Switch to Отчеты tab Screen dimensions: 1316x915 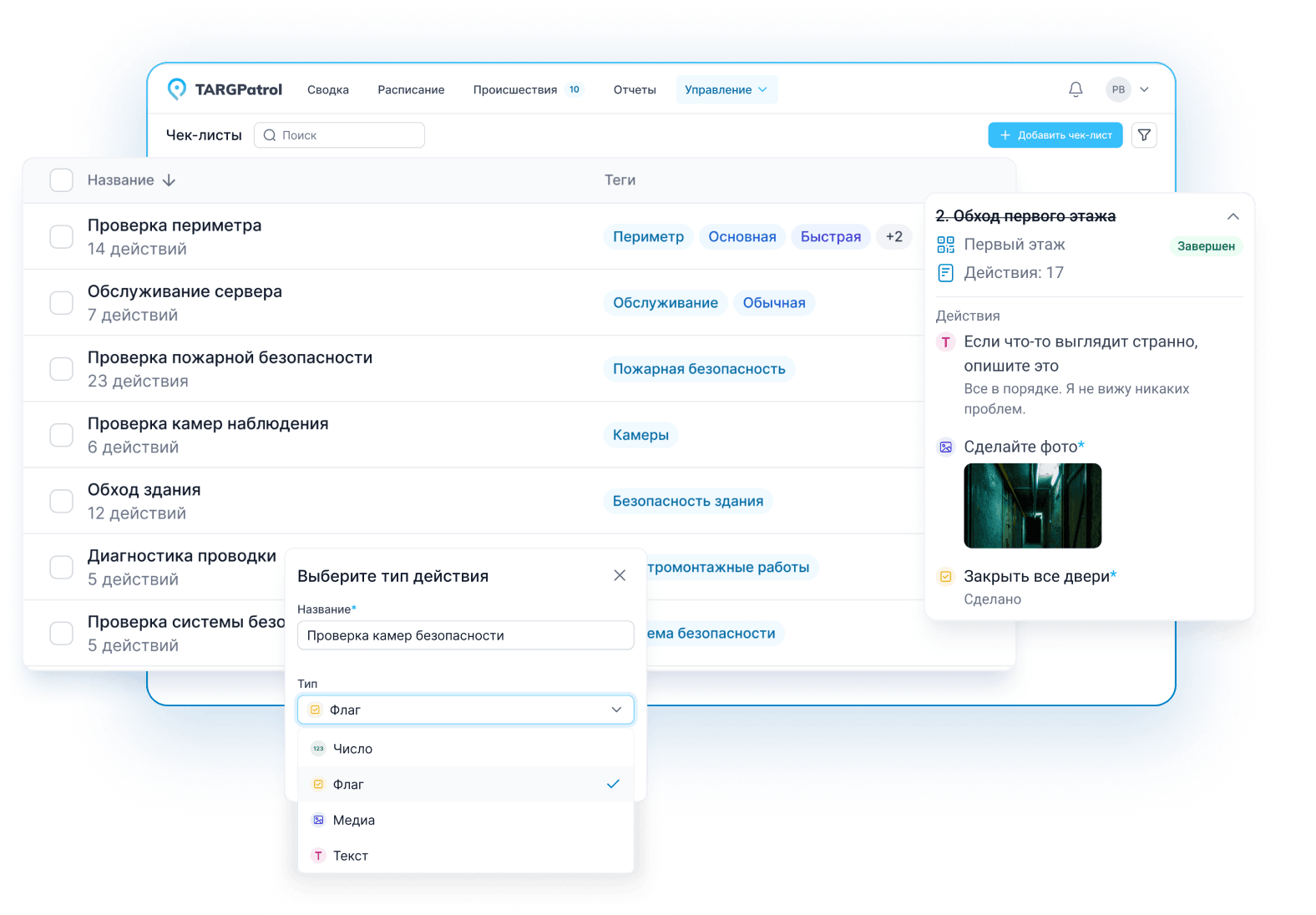[635, 90]
